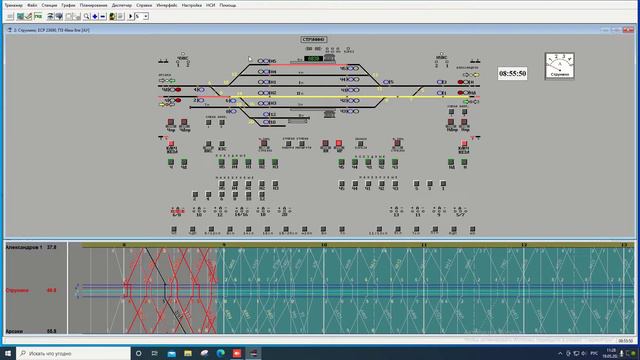This screenshot has height=360, width=640.
Task: Open File Explorer from the taskbar
Action: click(x=188, y=353)
